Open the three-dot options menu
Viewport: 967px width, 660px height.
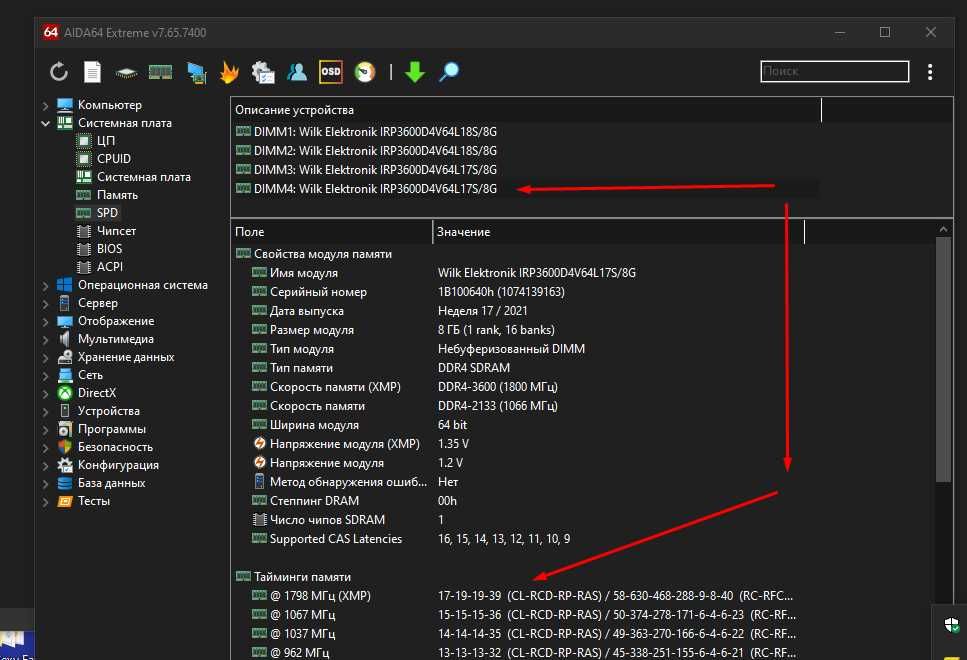coord(930,72)
